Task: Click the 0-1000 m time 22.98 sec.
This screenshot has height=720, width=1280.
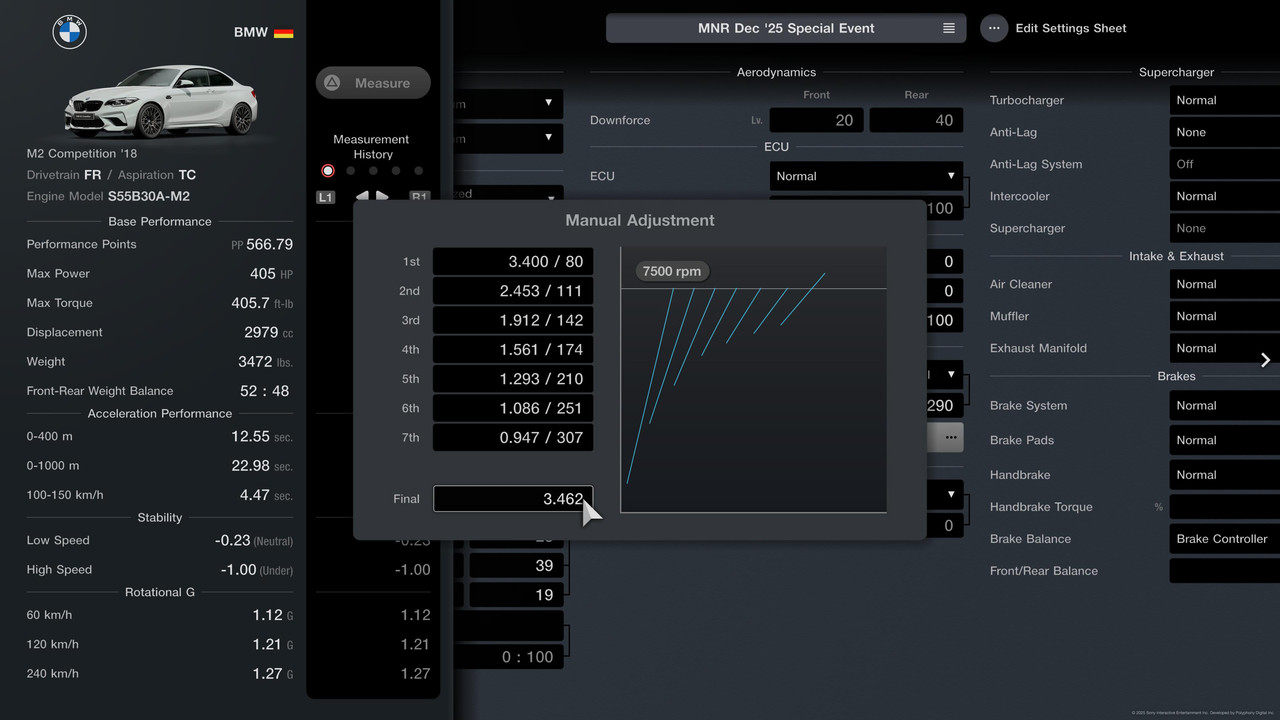Action: pos(262,465)
